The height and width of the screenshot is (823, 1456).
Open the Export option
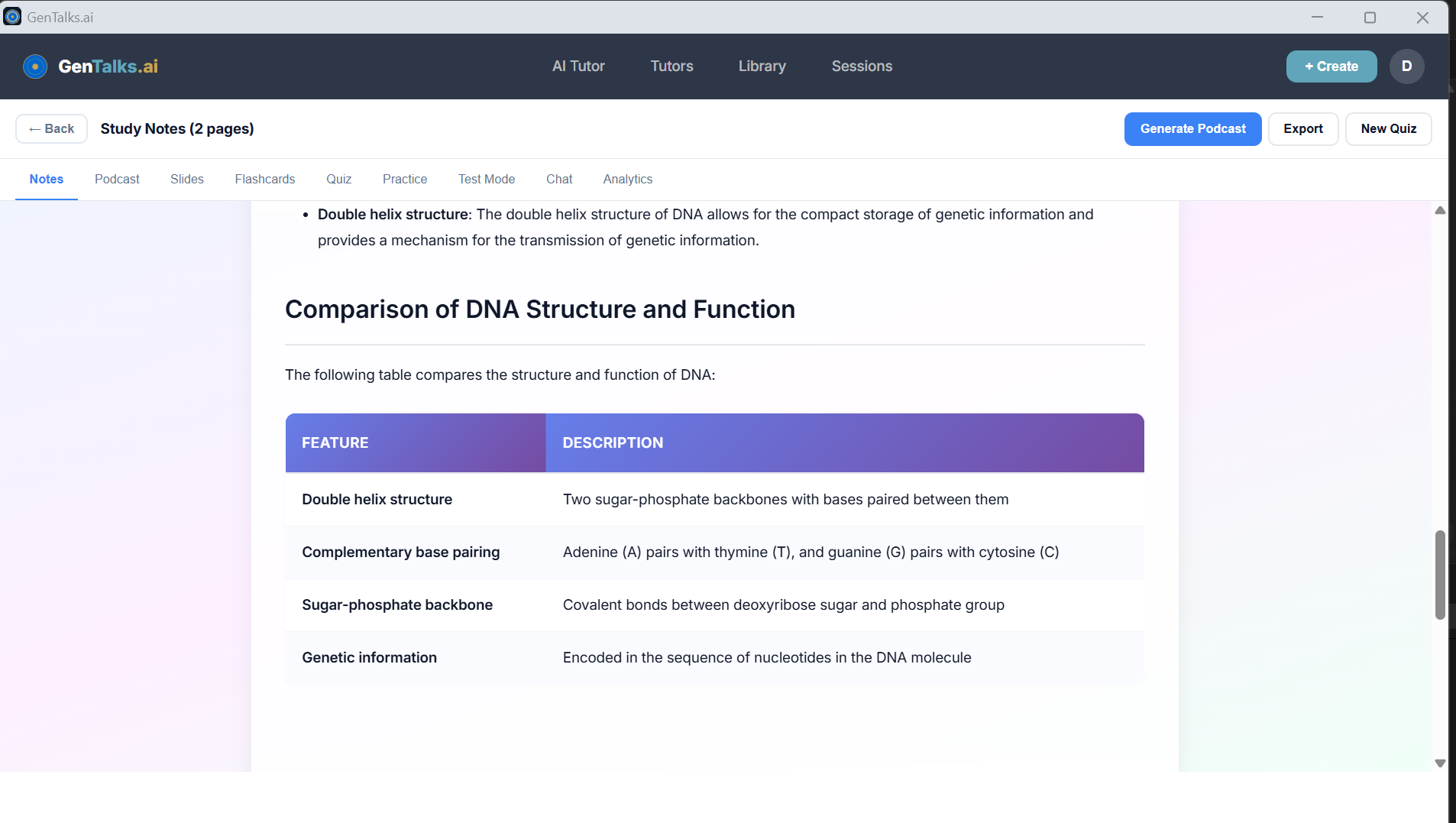(1302, 128)
